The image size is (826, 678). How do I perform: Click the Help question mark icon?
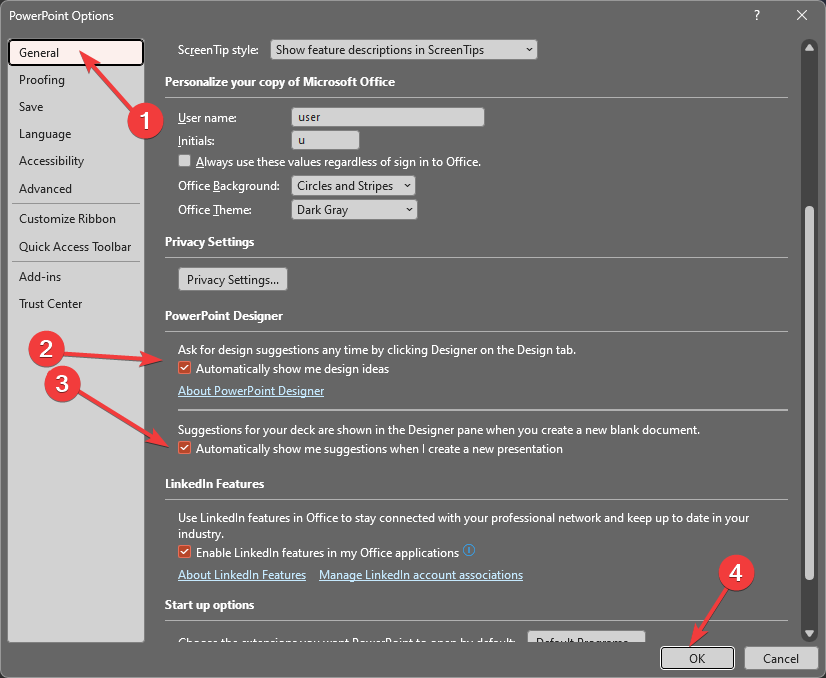click(x=757, y=15)
